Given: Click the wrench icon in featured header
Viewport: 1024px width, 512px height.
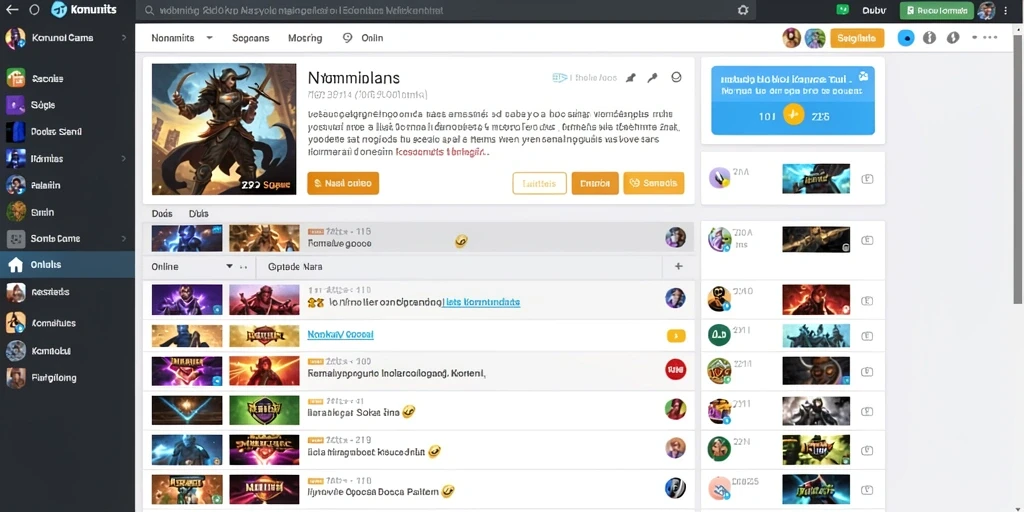Looking at the screenshot, I should 652,78.
